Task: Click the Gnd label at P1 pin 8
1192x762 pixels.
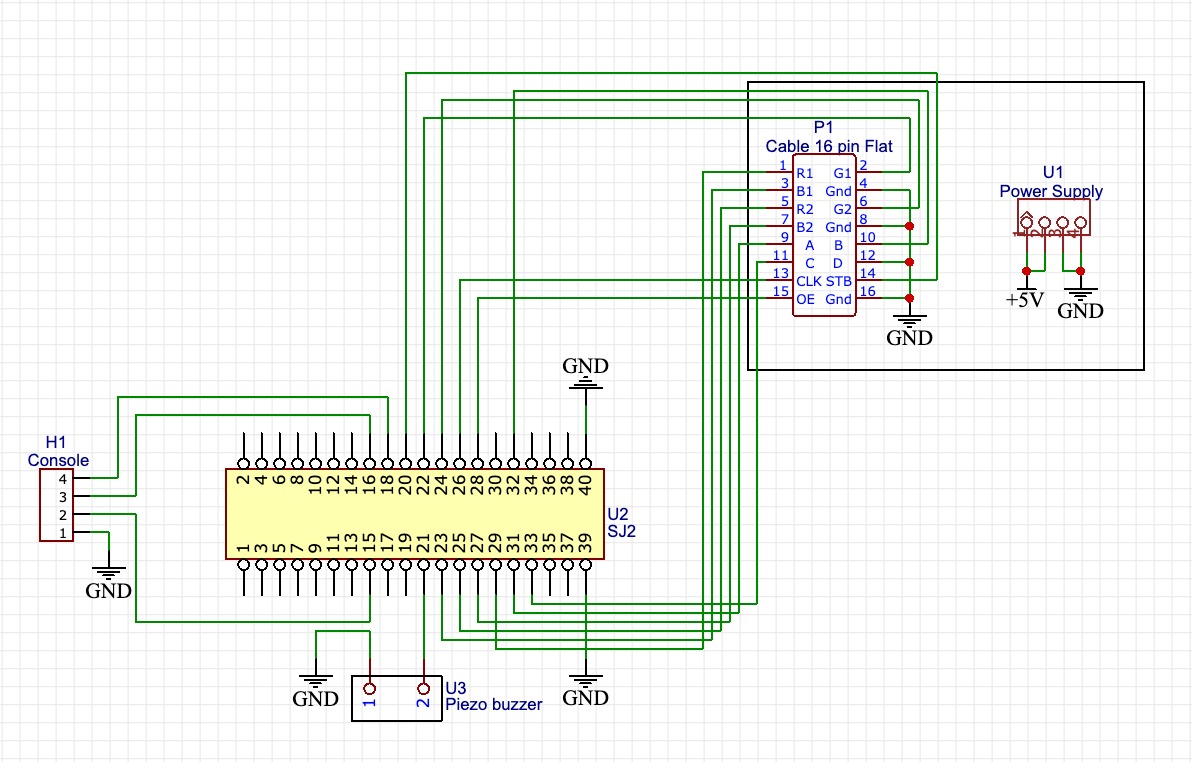Action: point(839,227)
